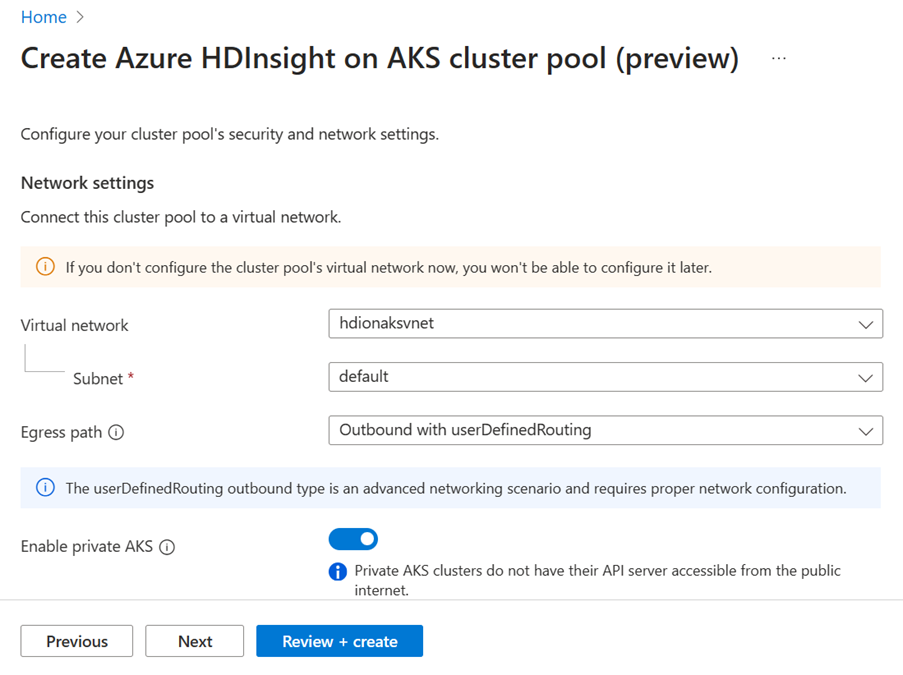
Task: Click the Previous button
Action: (x=76, y=641)
